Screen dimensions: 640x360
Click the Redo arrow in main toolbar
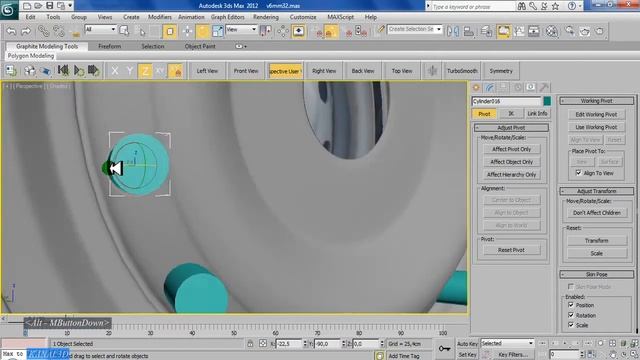pyautogui.click(x=26, y=31)
